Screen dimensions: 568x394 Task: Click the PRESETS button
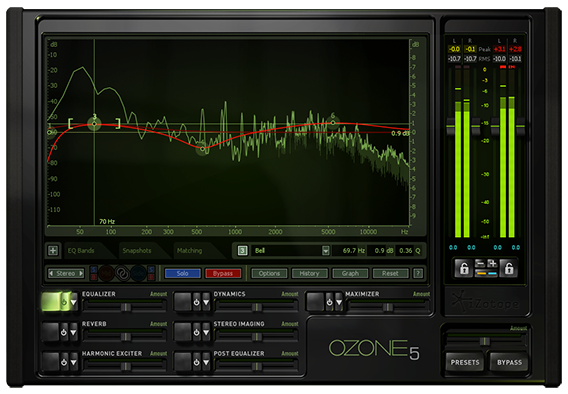(465, 362)
